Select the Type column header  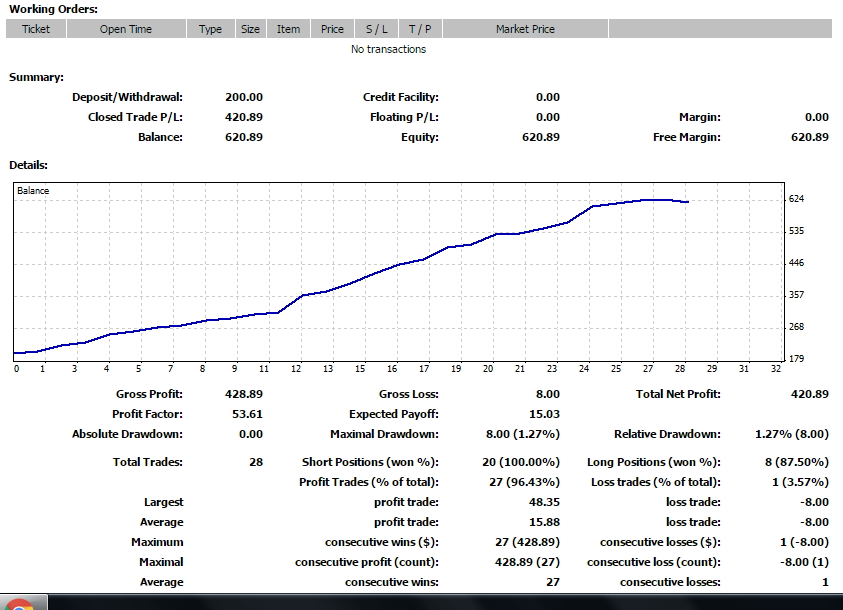pyautogui.click(x=210, y=29)
